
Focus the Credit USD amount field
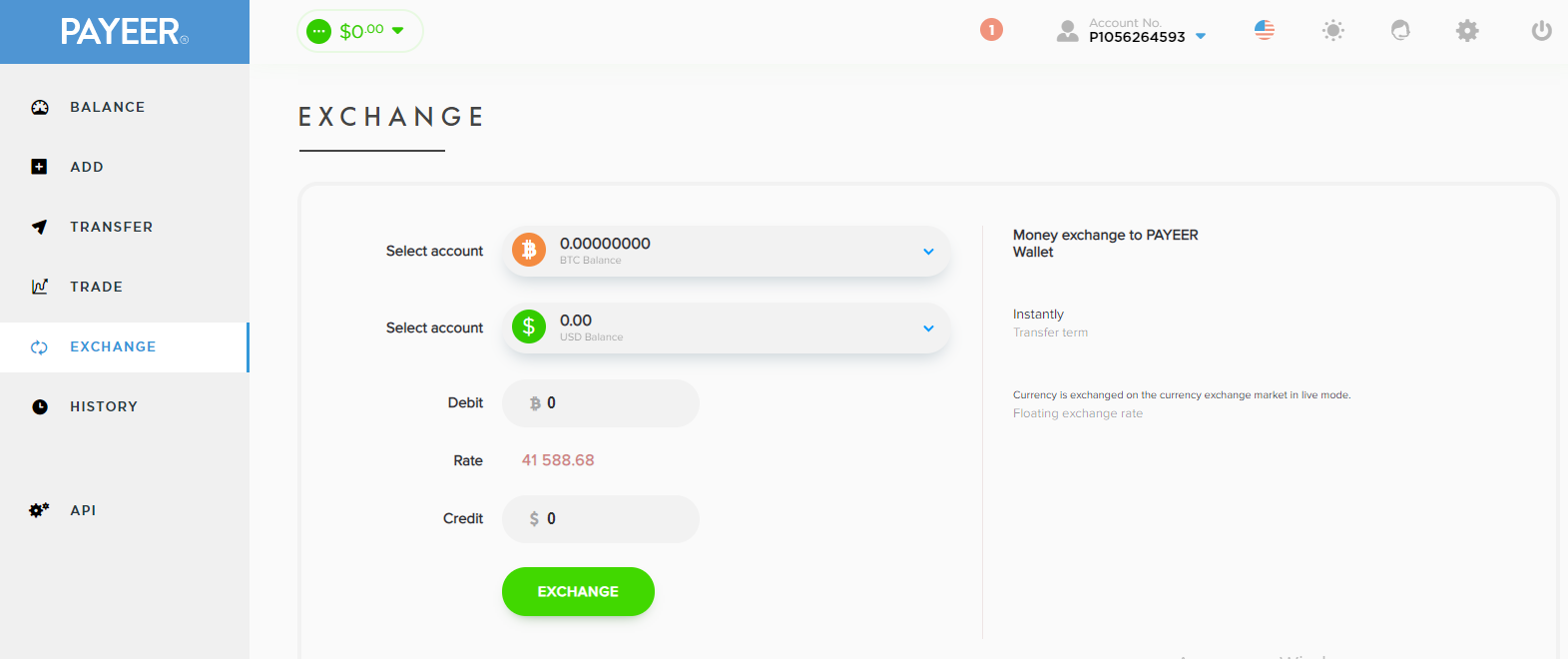click(x=601, y=519)
